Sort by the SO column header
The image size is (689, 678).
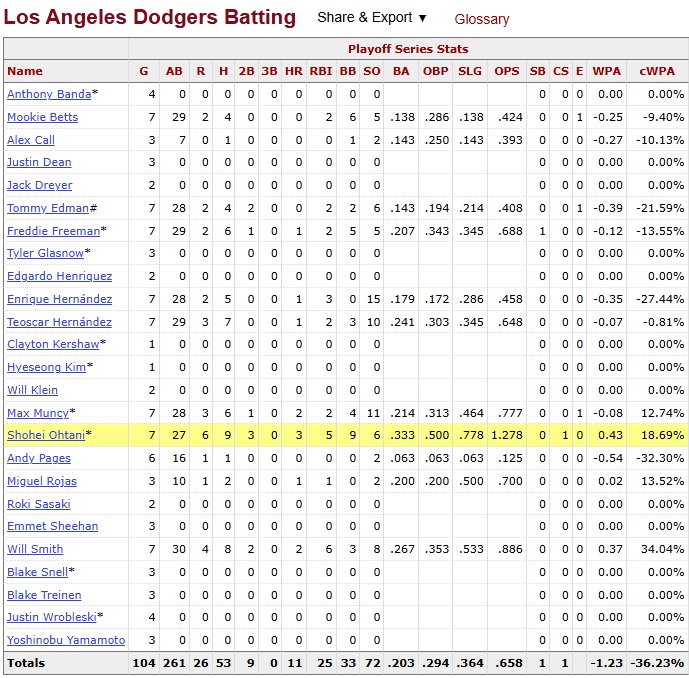[372, 71]
